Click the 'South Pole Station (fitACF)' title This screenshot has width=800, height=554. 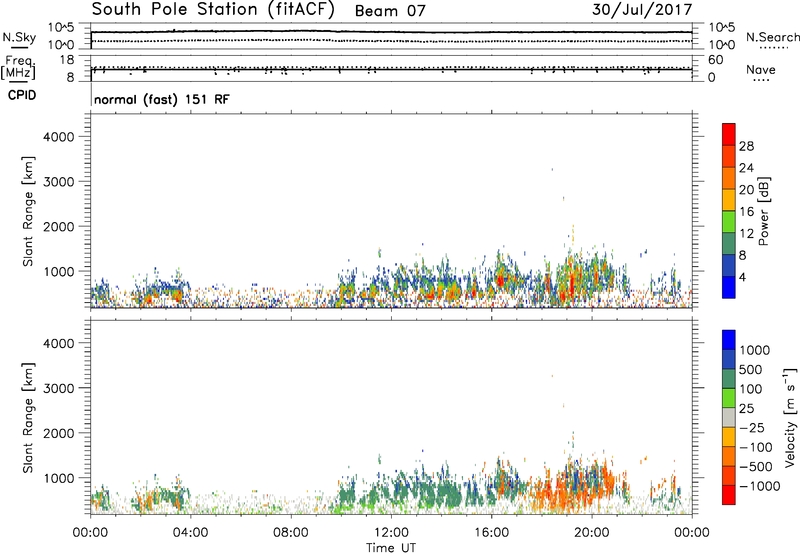tap(213, 10)
